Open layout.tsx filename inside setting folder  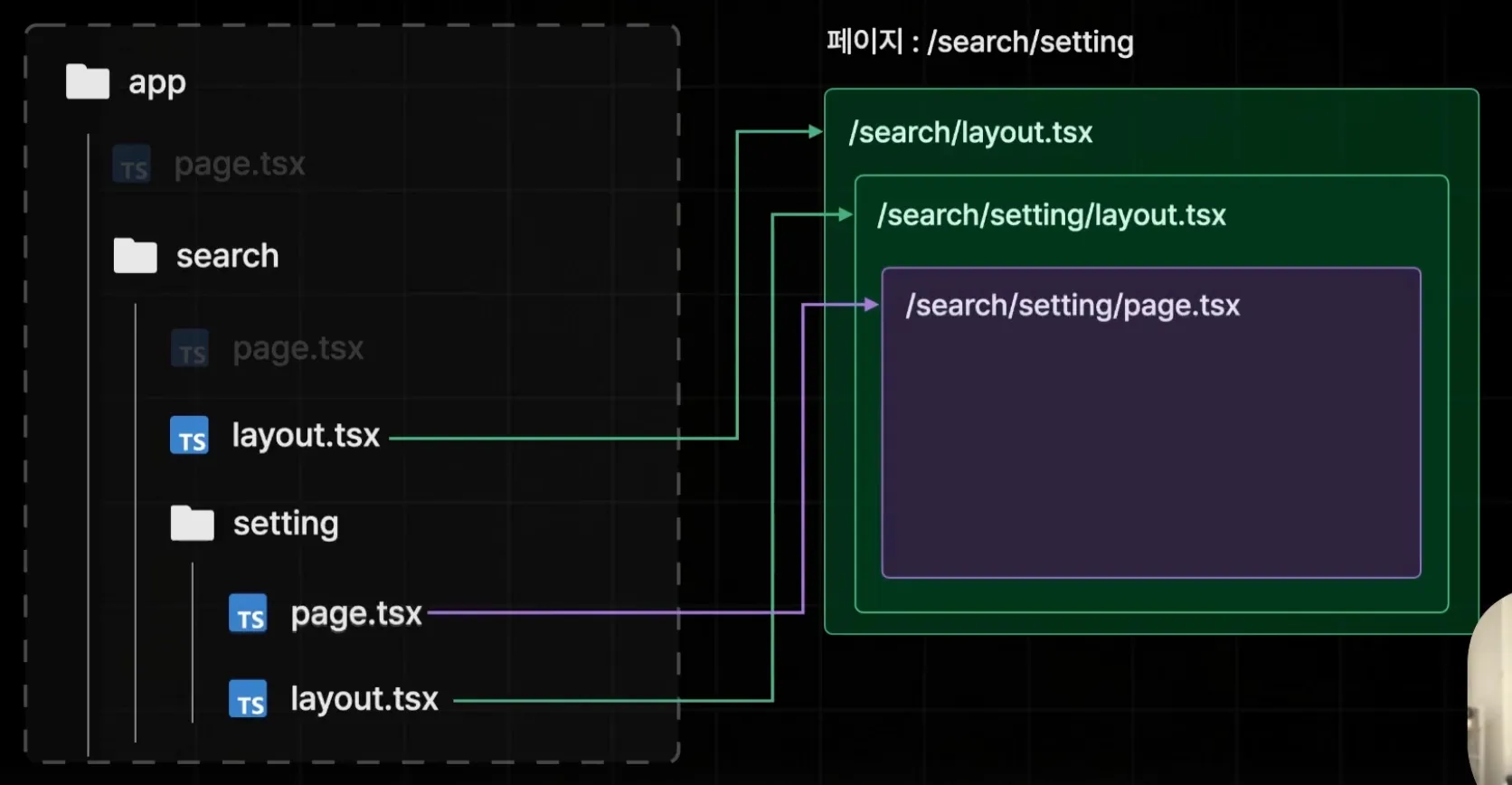[364, 699]
